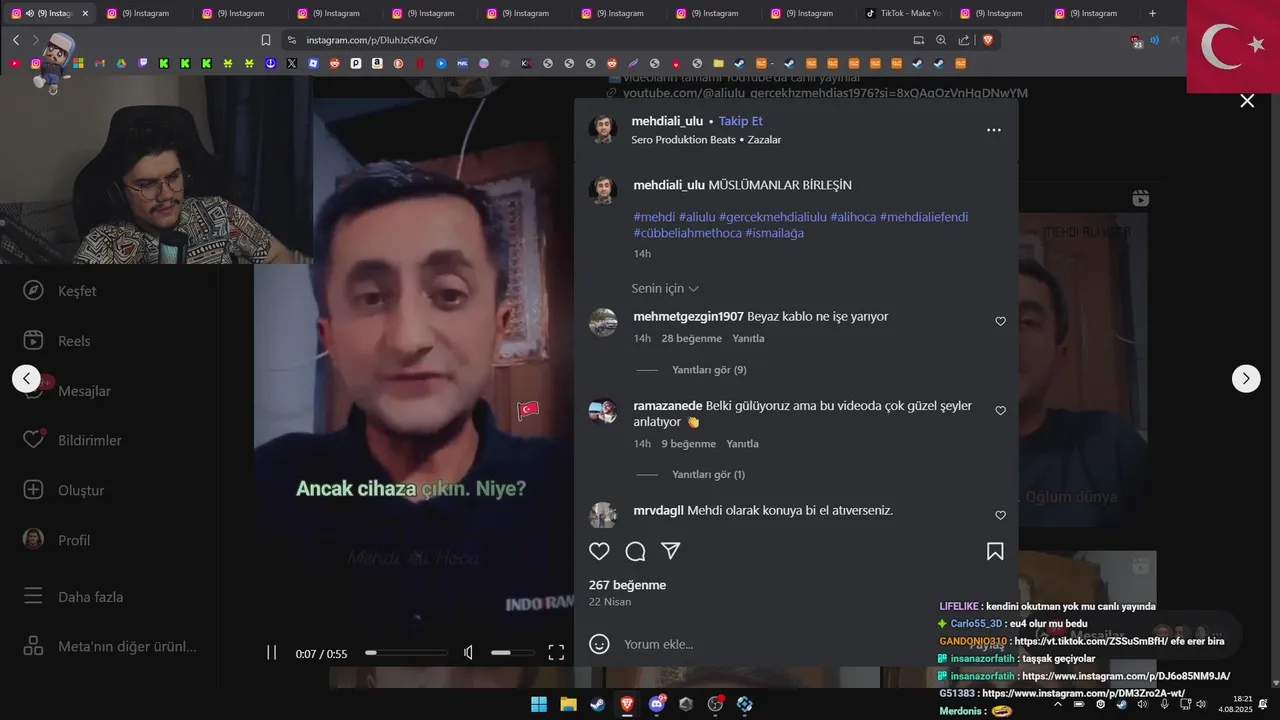The height and width of the screenshot is (720, 1280).
Task: Bookmark this page in browser toolbar
Action: point(266,40)
